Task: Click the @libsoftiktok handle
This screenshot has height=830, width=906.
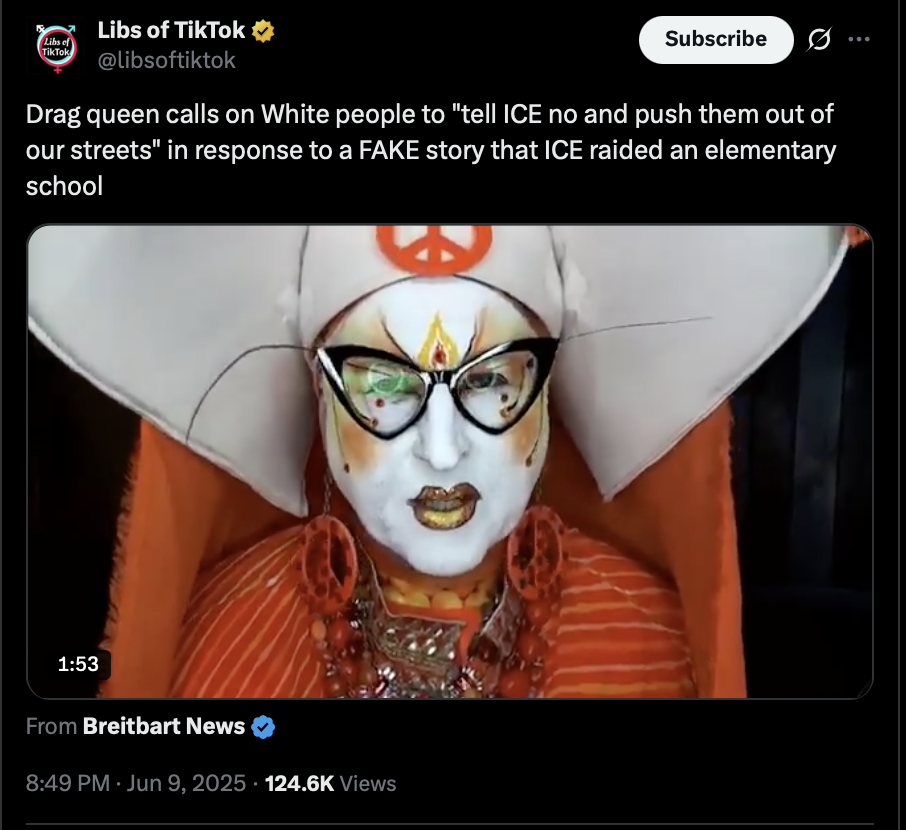Action: pos(167,60)
